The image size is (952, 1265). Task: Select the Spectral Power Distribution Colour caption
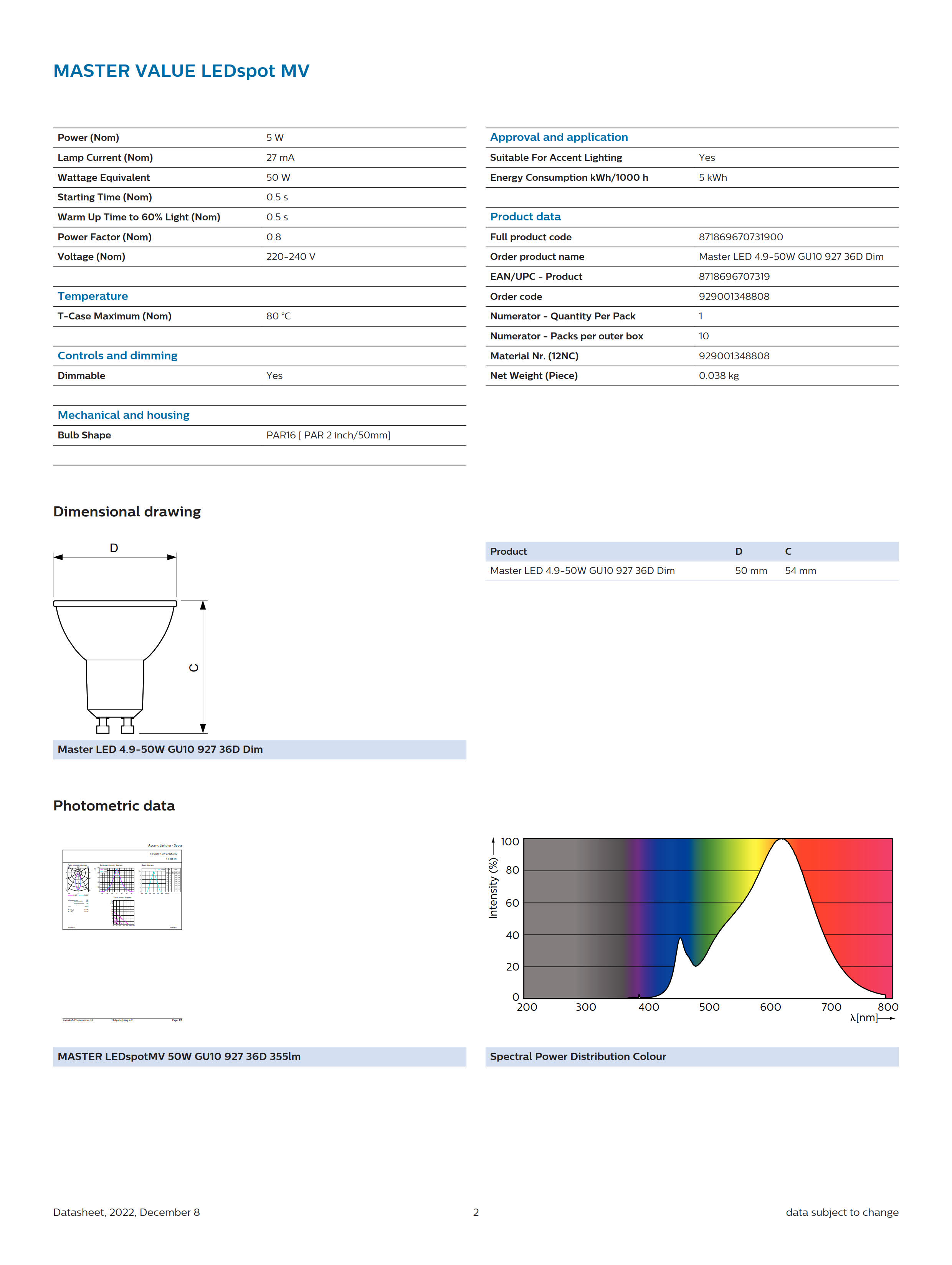click(x=577, y=1056)
